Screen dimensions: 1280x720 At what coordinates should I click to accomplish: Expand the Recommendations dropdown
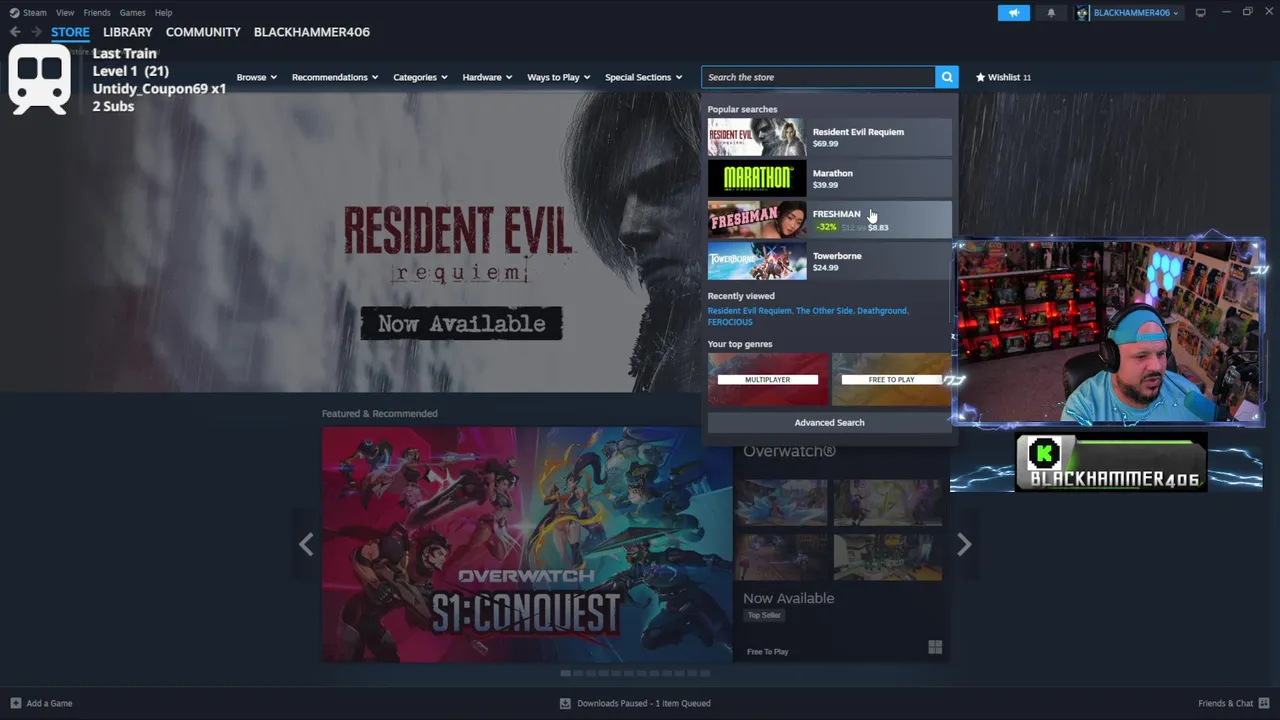point(335,77)
